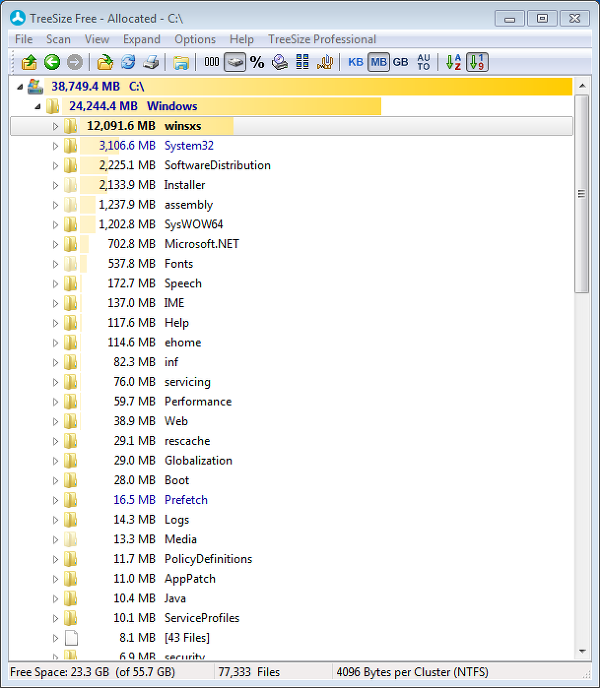Open the File menu
600x688 pixels.
[x=24, y=39]
